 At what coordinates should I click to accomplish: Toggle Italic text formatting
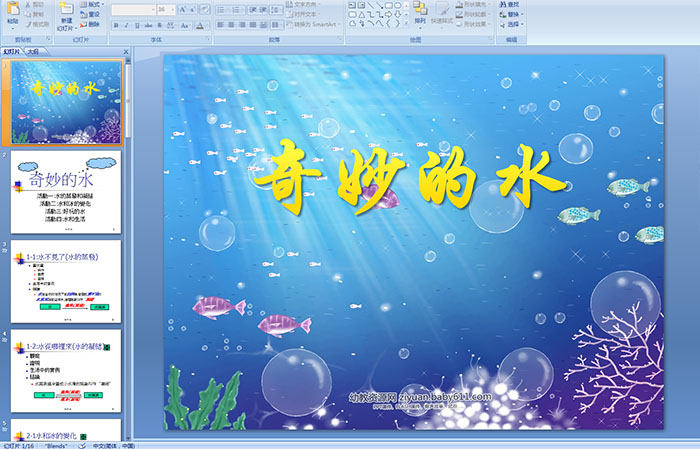tap(125, 25)
